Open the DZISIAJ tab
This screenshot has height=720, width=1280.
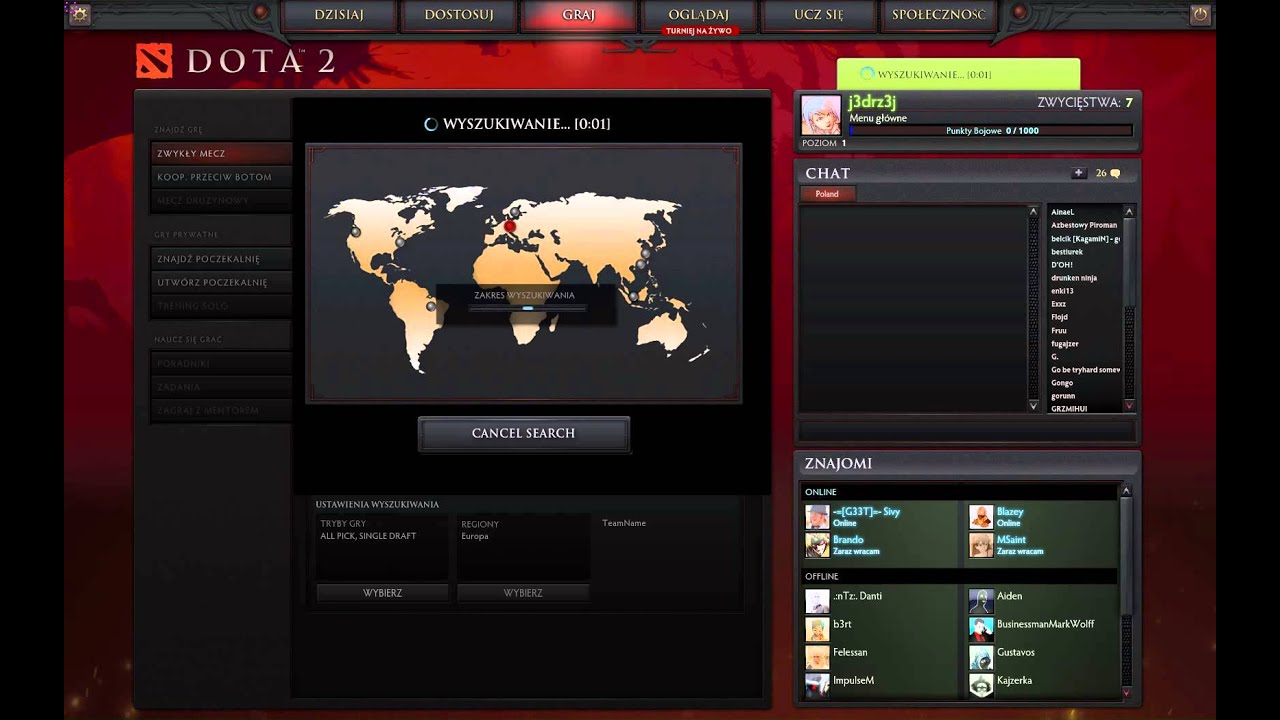[339, 15]
